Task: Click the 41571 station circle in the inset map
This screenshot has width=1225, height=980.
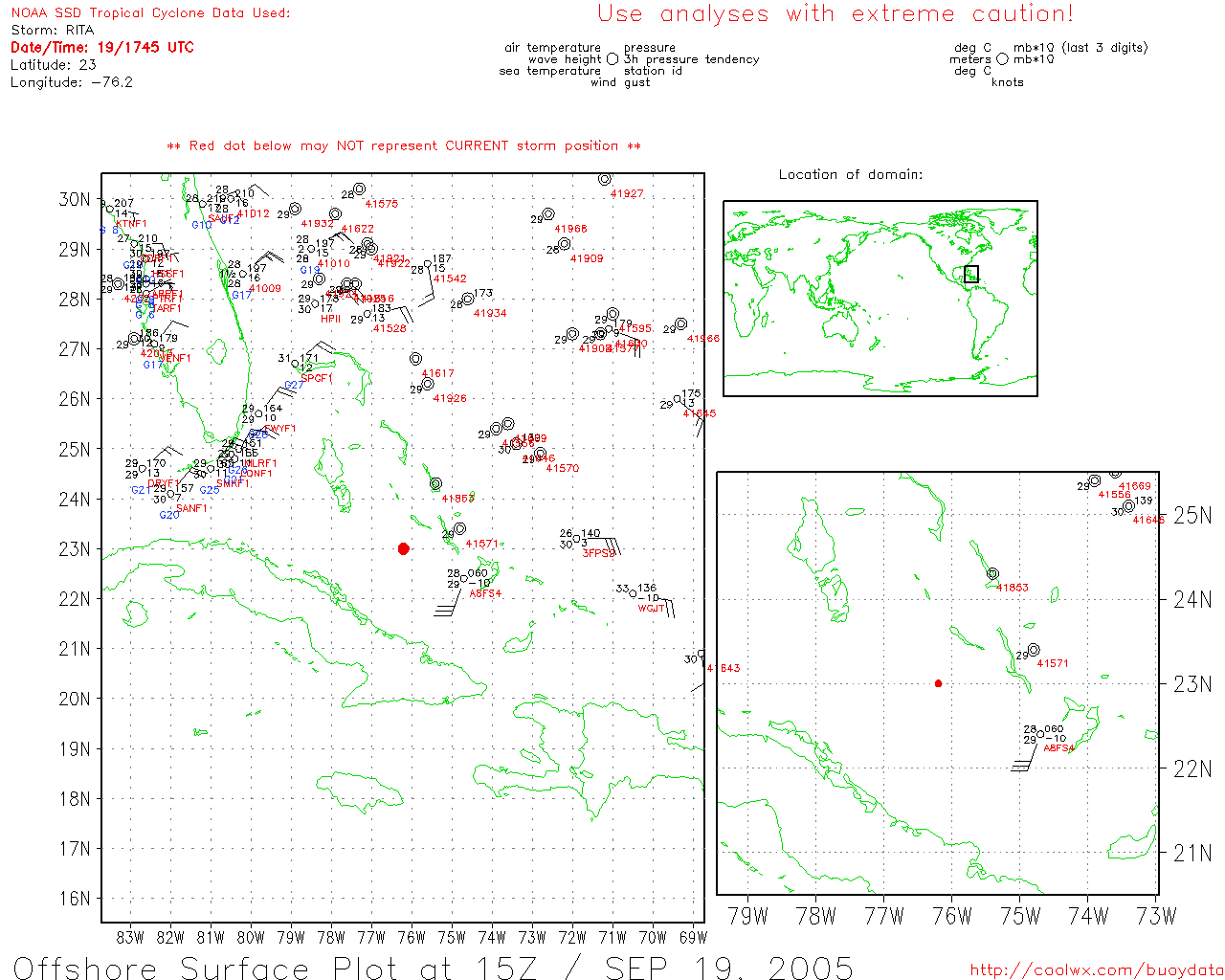Action: click(x=1034, y=651)
